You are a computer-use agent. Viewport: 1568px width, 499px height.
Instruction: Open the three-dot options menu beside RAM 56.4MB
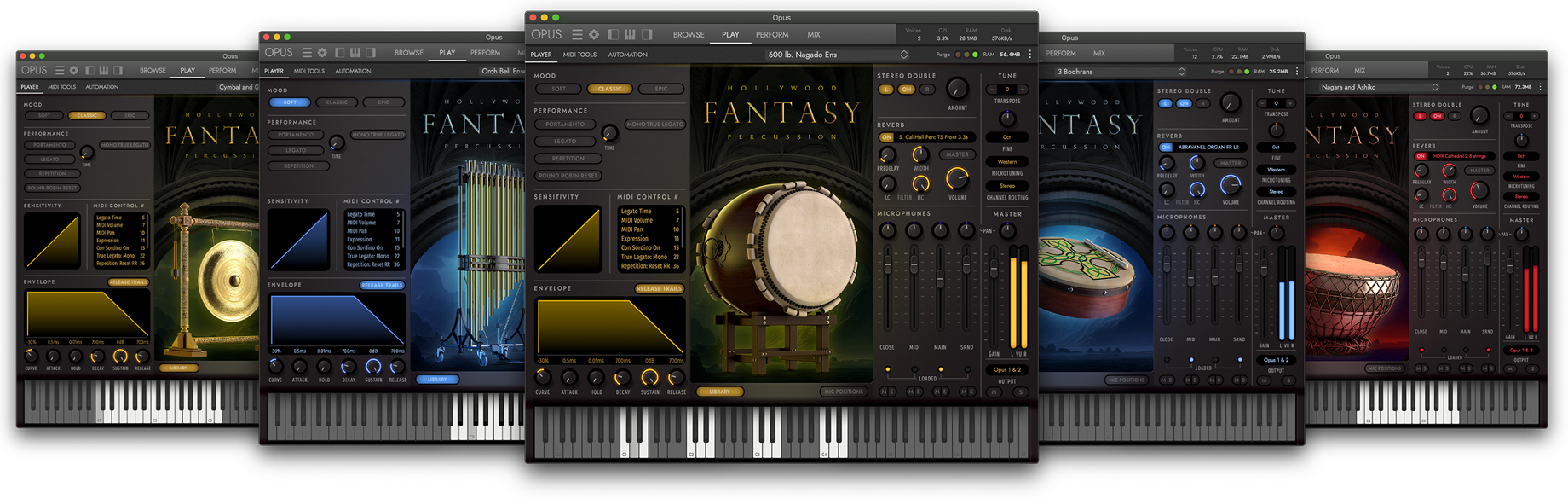tap(1029, 55)
